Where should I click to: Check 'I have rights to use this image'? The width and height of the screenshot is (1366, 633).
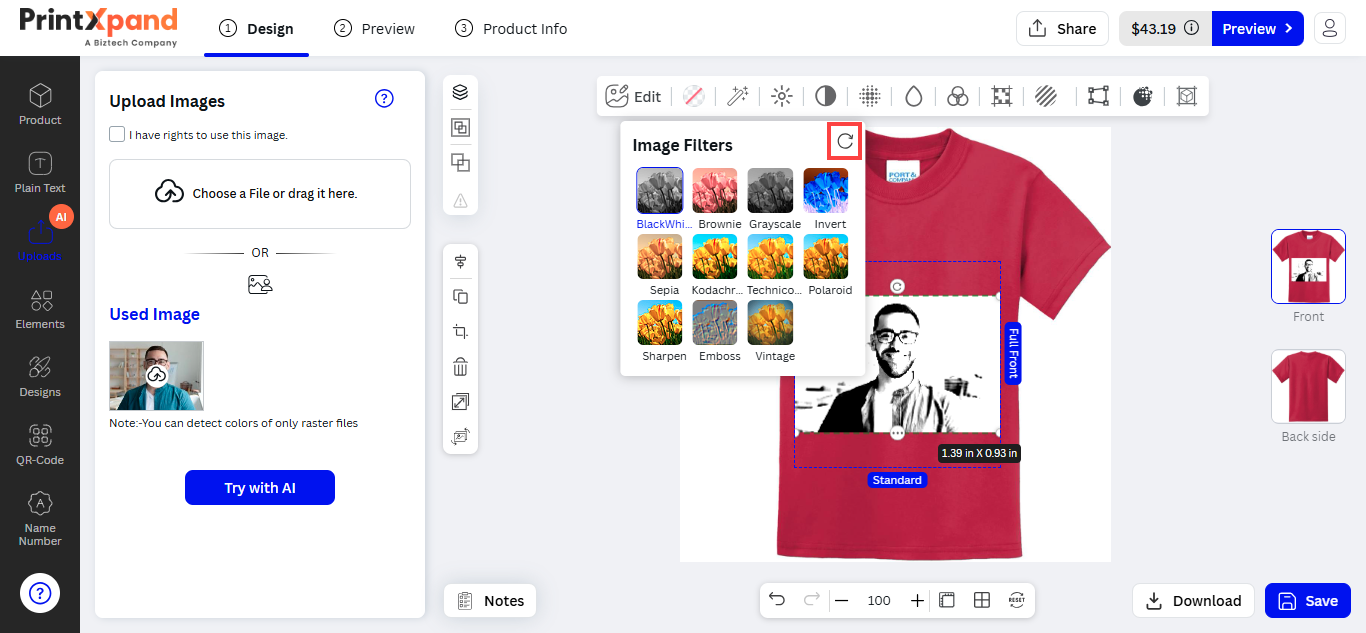[x=118, y=134]
